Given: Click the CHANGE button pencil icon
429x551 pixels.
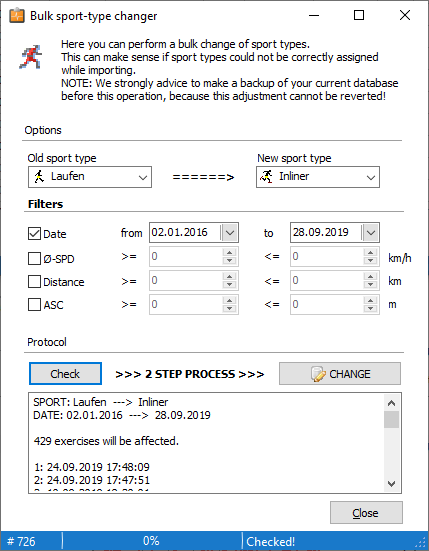Looking at the screenshot, I should (318, 374).
